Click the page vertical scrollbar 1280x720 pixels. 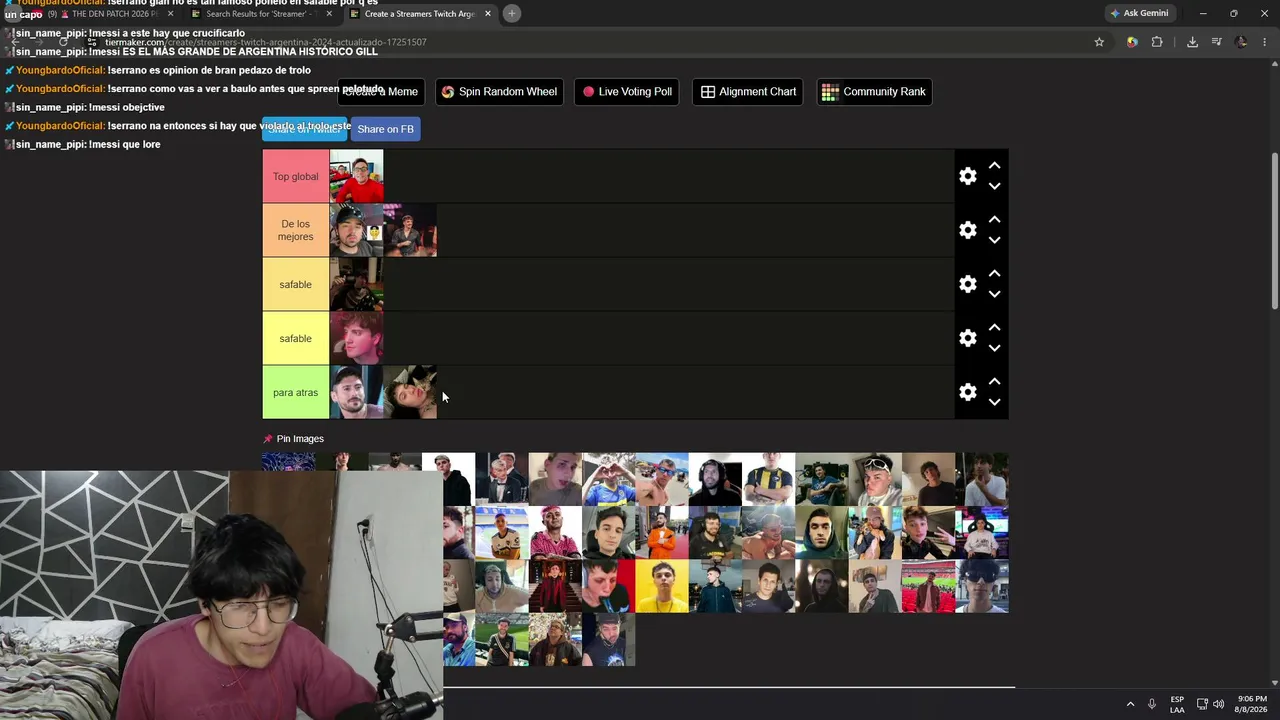click(1274, 232)
